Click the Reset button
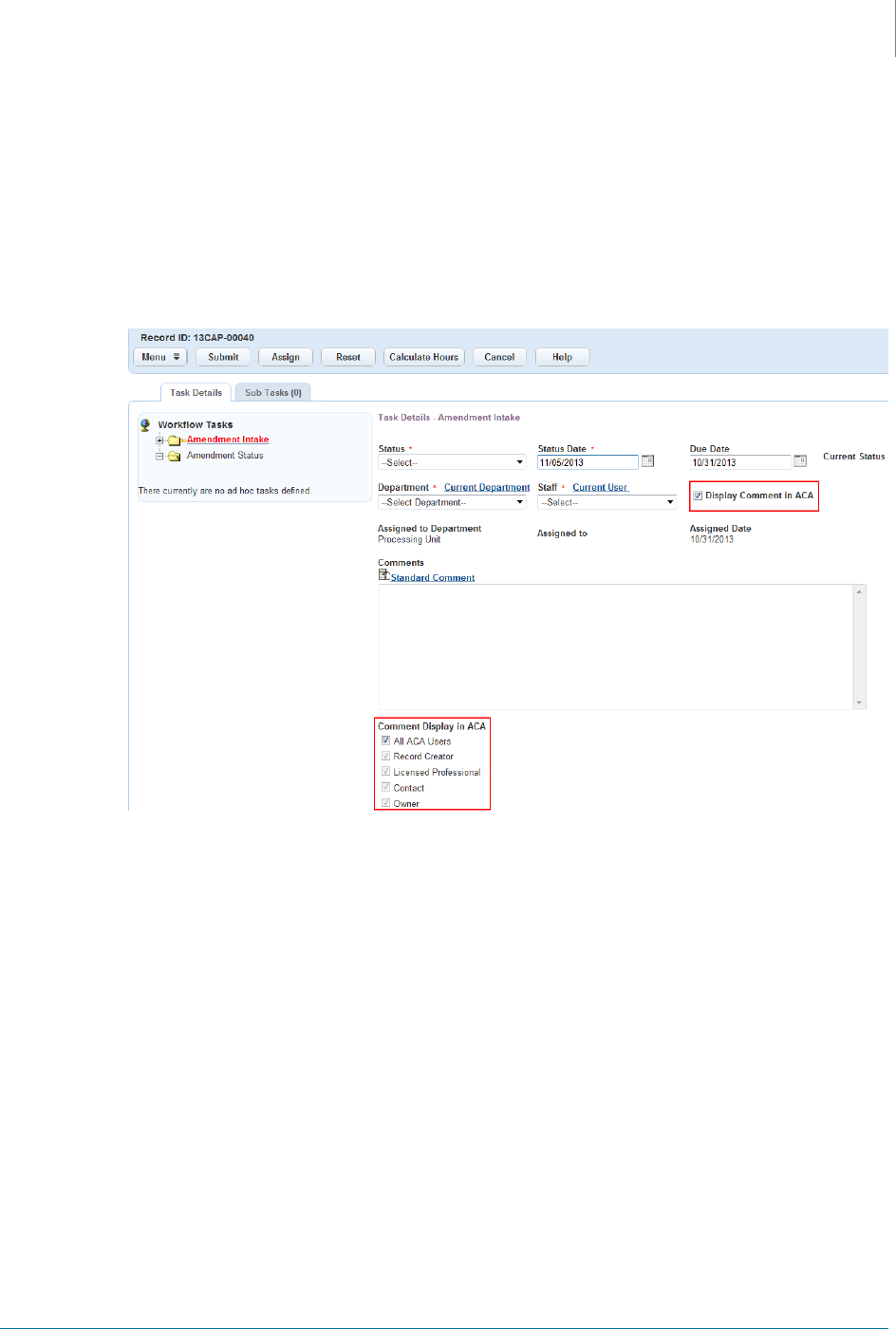The height and width of the screenshot is (1329, 896). (x=348, y=357)
